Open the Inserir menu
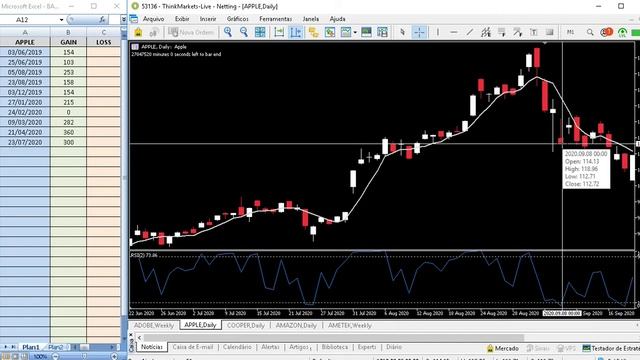Screen dimensions: 640x360 [x=208, y=19]
